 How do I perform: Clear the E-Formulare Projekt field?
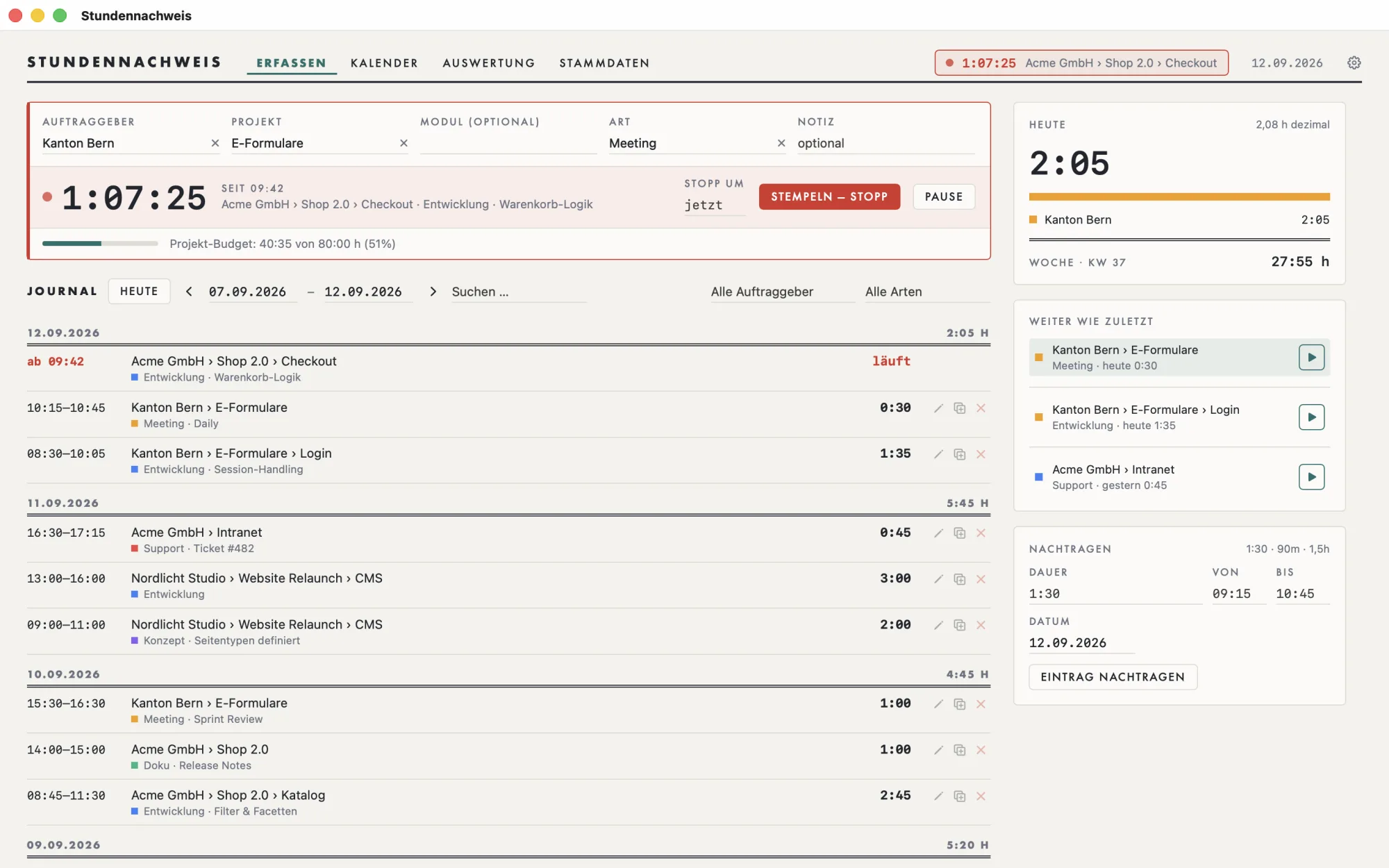pos(404,143)
